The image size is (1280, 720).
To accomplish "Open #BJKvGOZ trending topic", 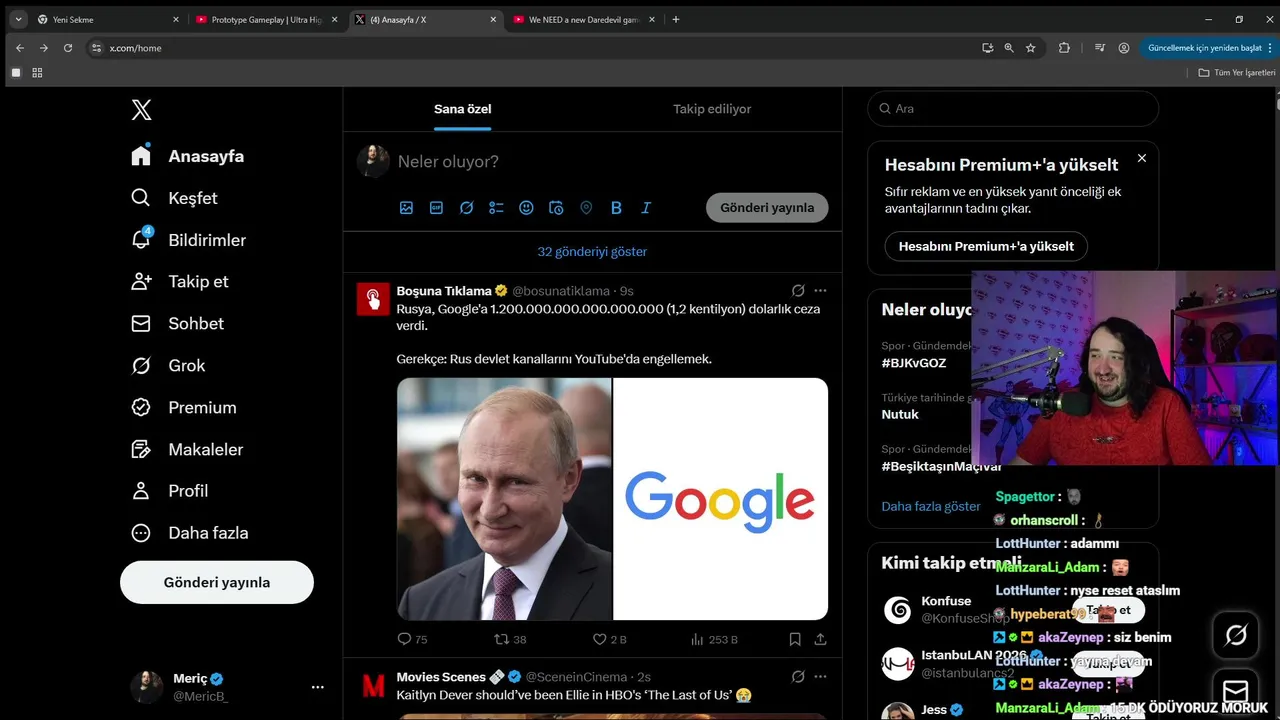I will pos(914,363).
